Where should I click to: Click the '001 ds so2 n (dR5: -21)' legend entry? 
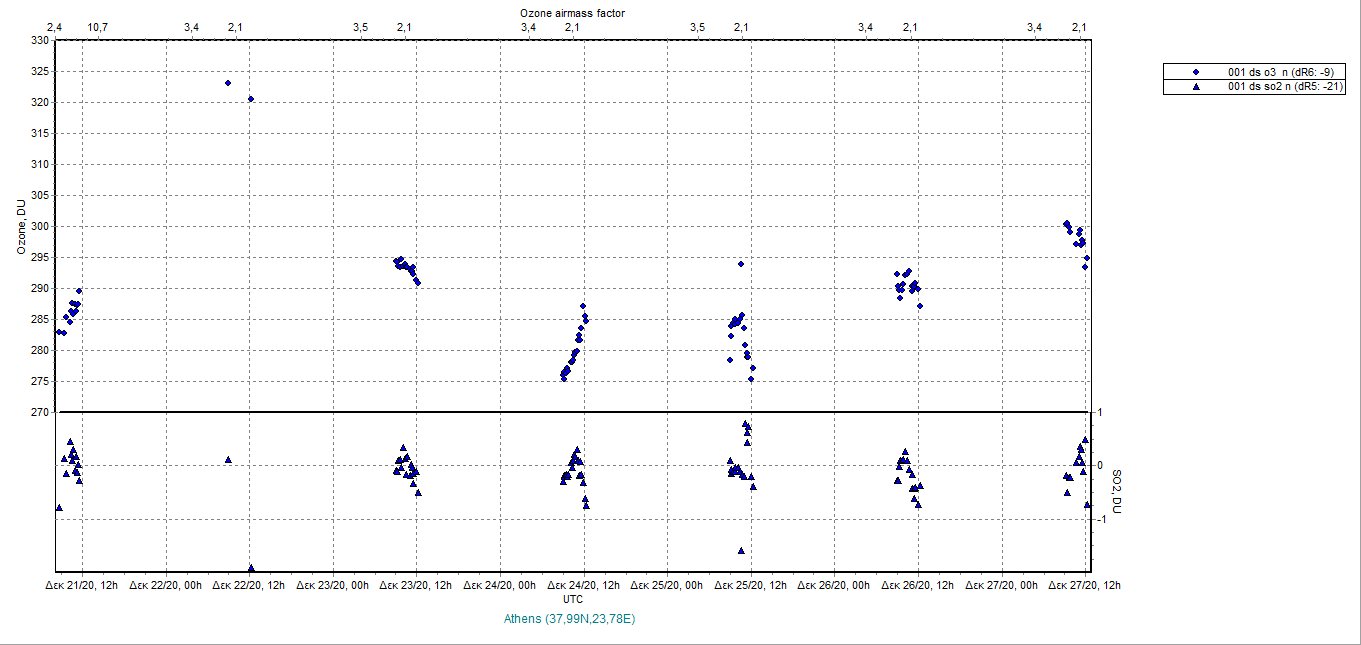[x=1284, y=87]
